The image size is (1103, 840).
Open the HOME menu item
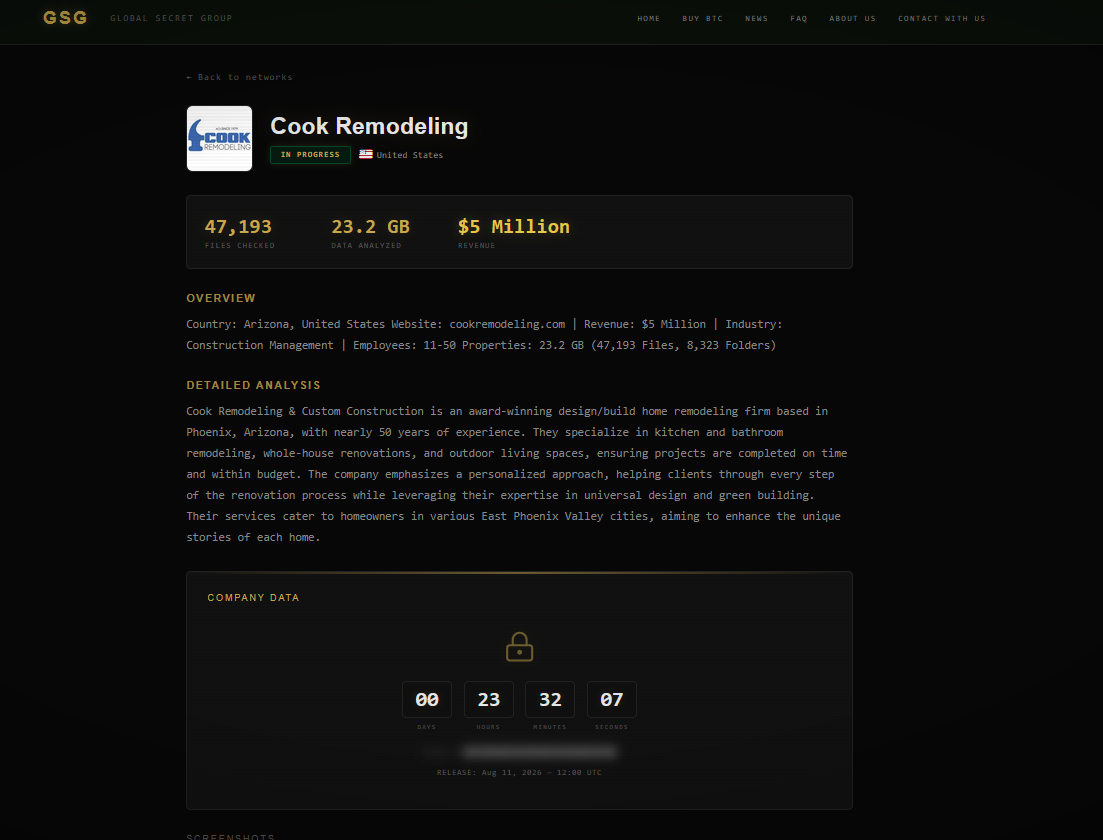tap(649, 18)
